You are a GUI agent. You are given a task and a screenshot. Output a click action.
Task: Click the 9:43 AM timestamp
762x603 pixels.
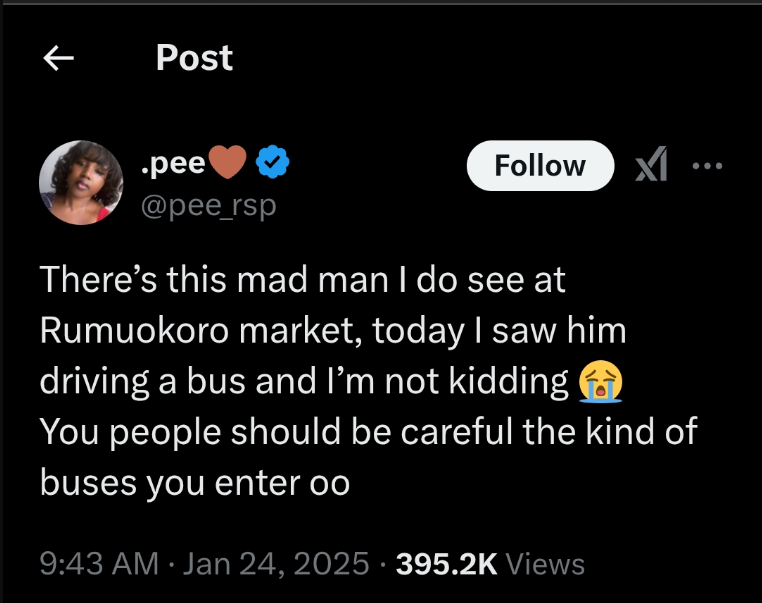99,563
